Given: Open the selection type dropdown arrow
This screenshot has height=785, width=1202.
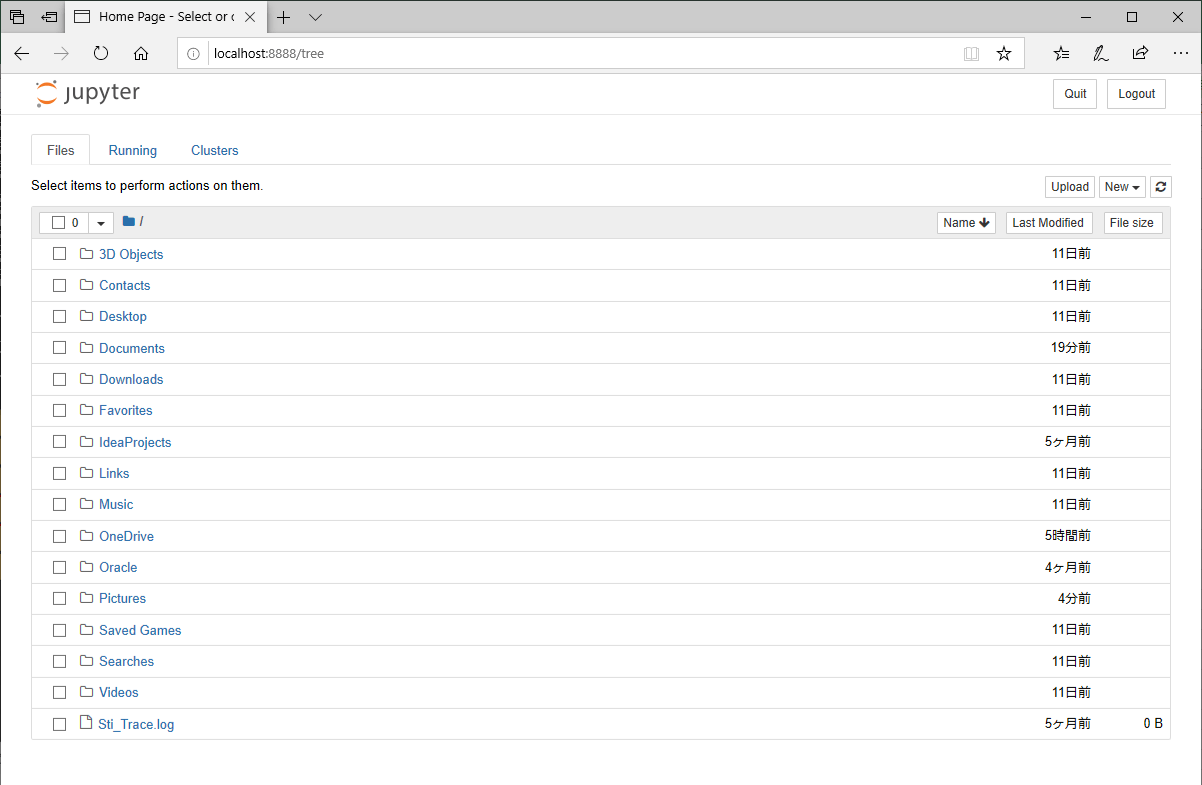Looking at the screenshot, I should pyautogui.click(x=101, y=223).
